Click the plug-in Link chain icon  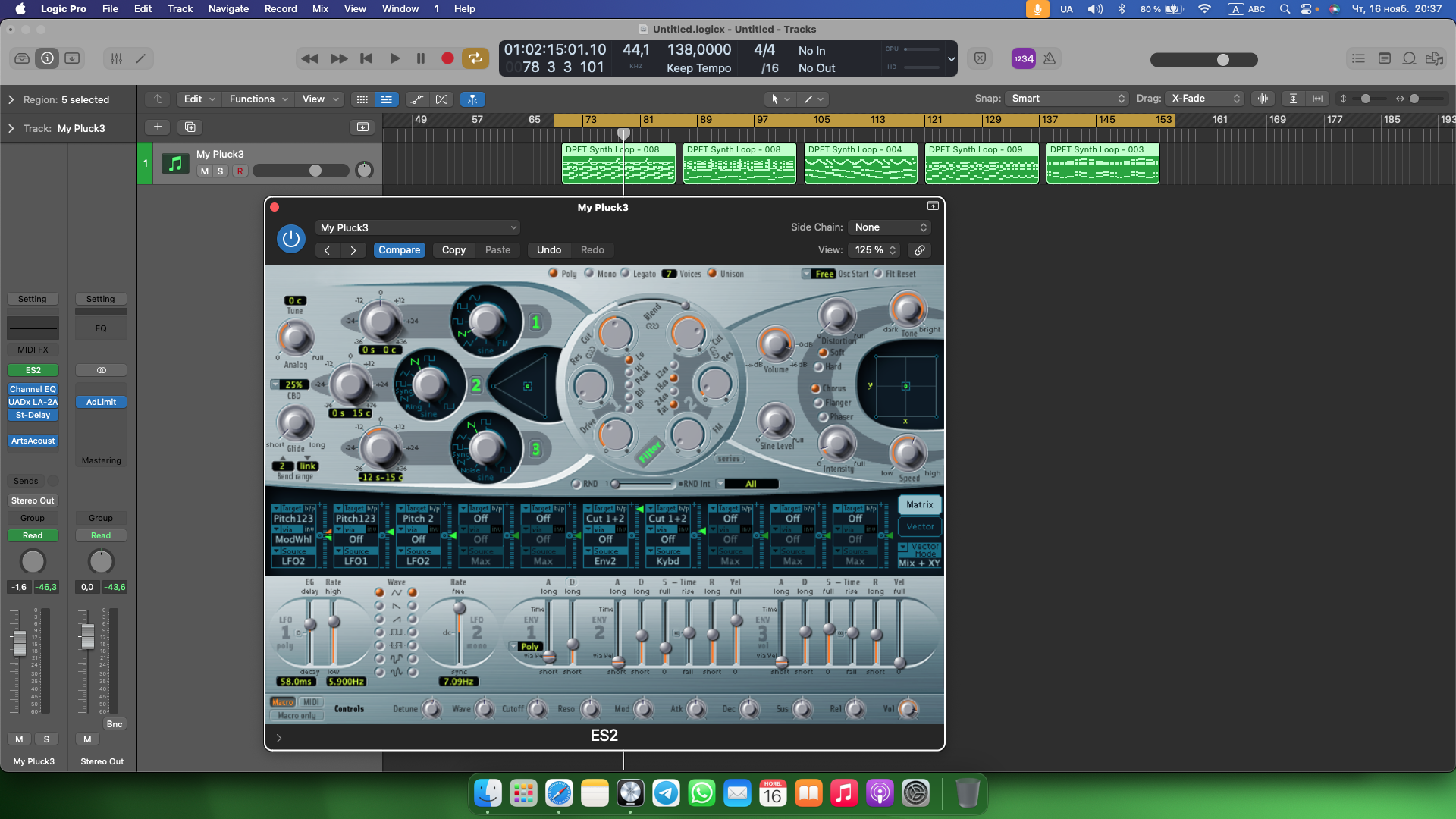[x=919, y=250]
